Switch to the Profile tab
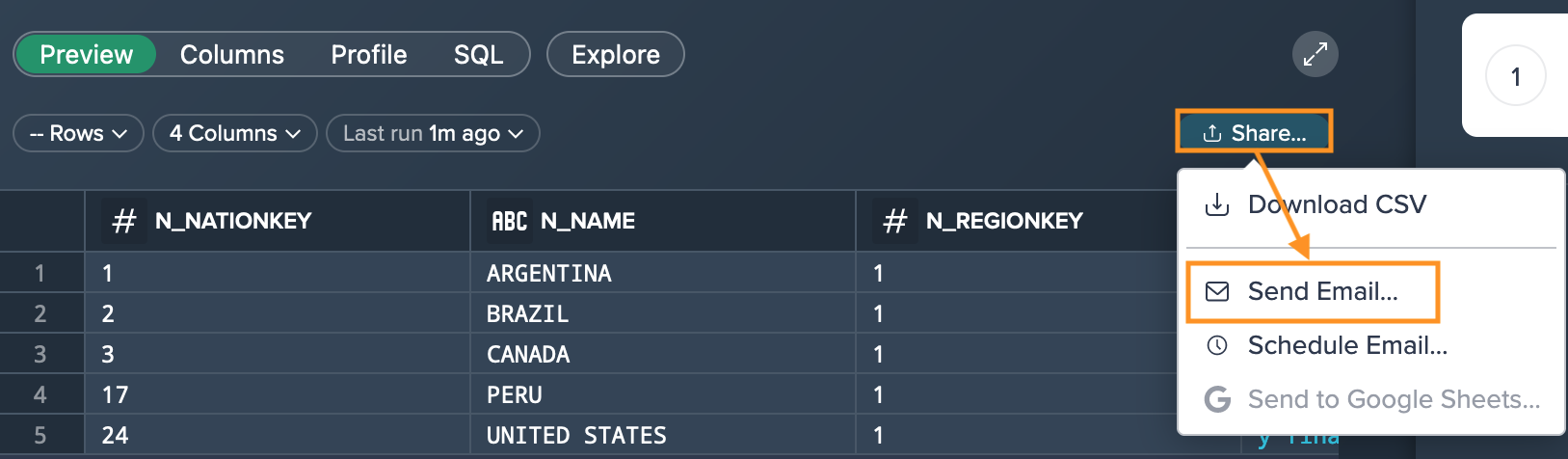 tap(369, 54)
